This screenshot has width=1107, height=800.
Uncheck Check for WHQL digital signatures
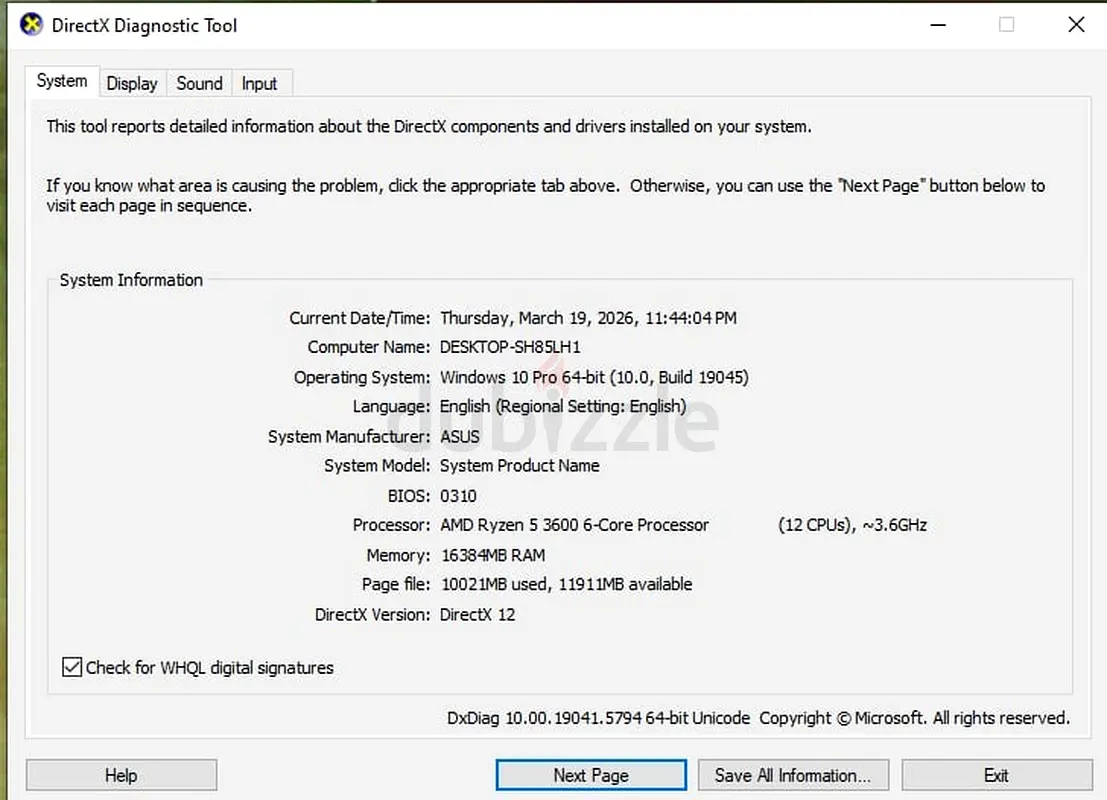pyautogui.click(x=72, y=667)
